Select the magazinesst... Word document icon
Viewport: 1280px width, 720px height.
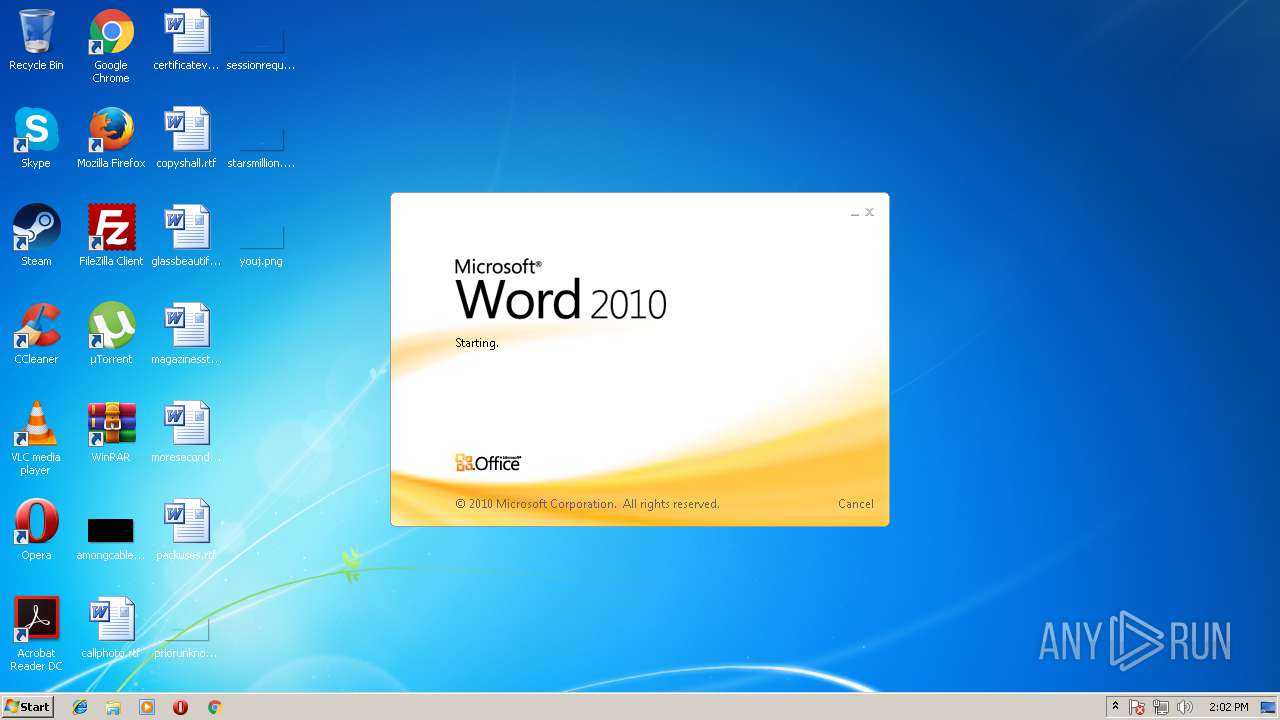186,334
